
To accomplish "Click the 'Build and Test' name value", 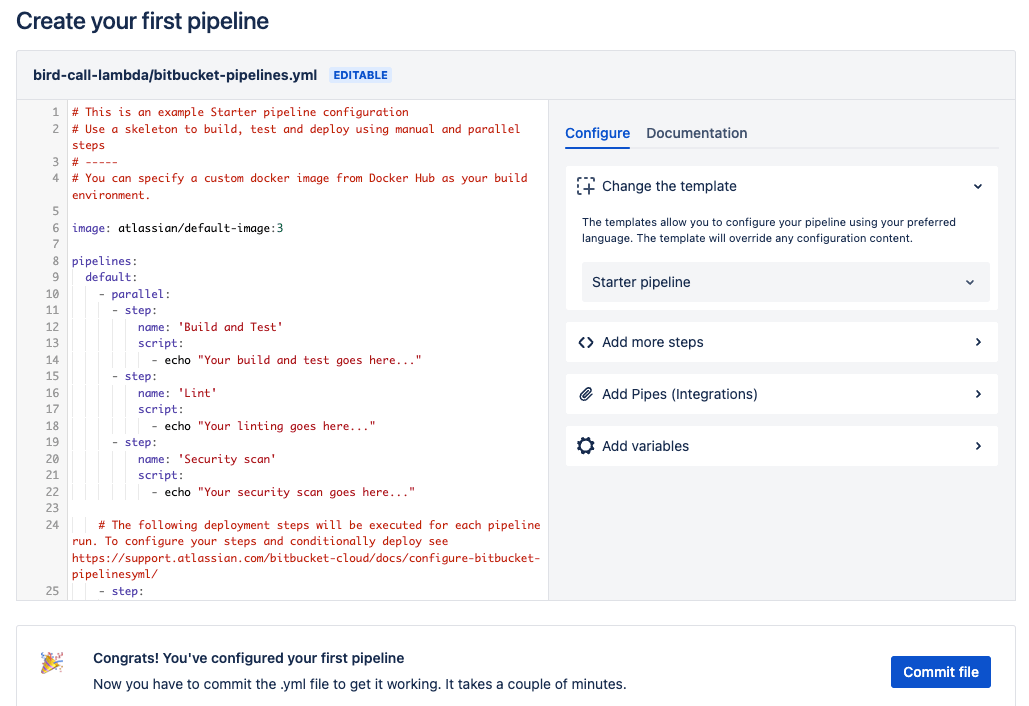I will click(x=230, y=327).
